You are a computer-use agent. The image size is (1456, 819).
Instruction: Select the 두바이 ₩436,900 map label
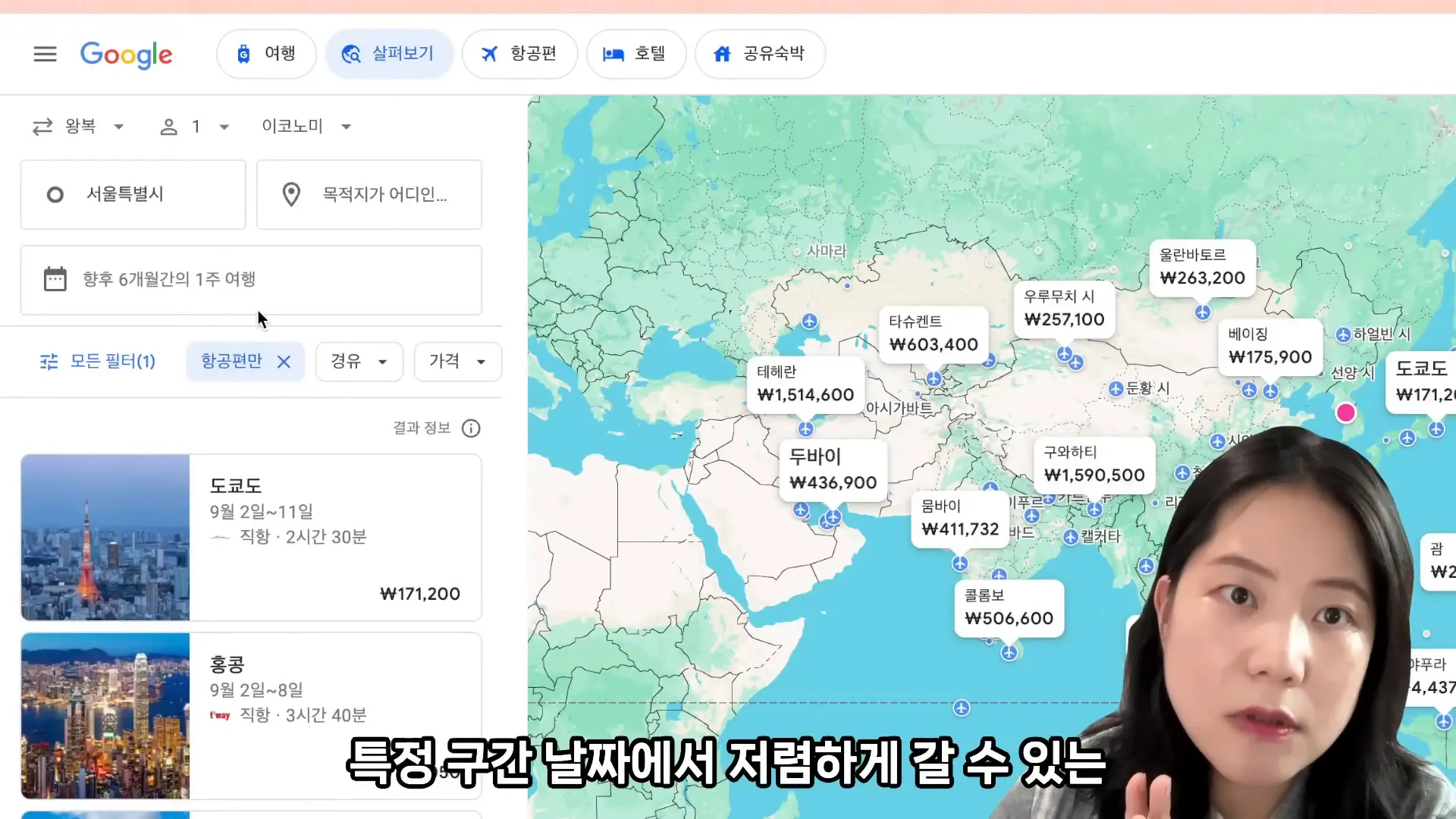[x=833, y=470]
